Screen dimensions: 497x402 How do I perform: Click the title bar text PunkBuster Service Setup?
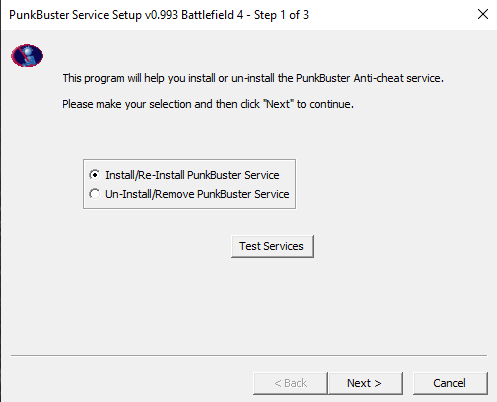click(x=75, y=15)
